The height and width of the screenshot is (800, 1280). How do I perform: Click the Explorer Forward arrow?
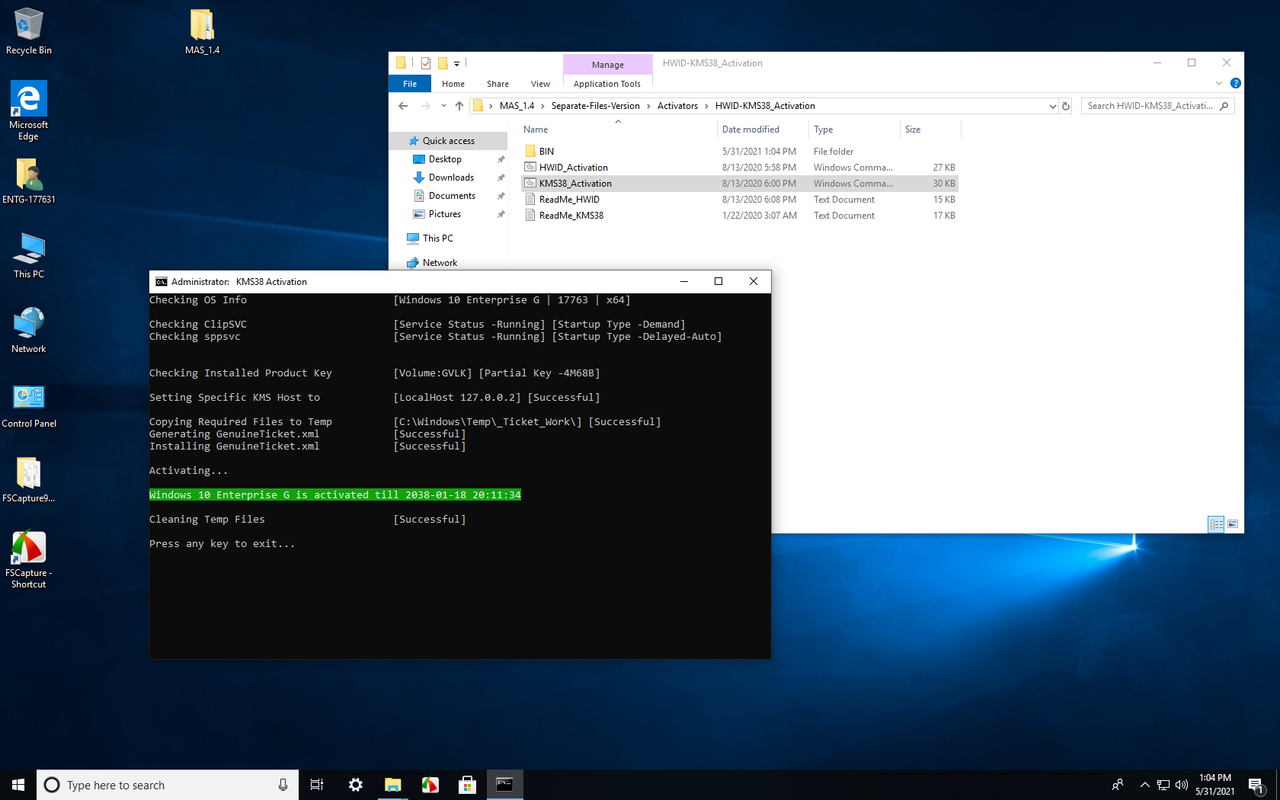[x=427, y=106]
